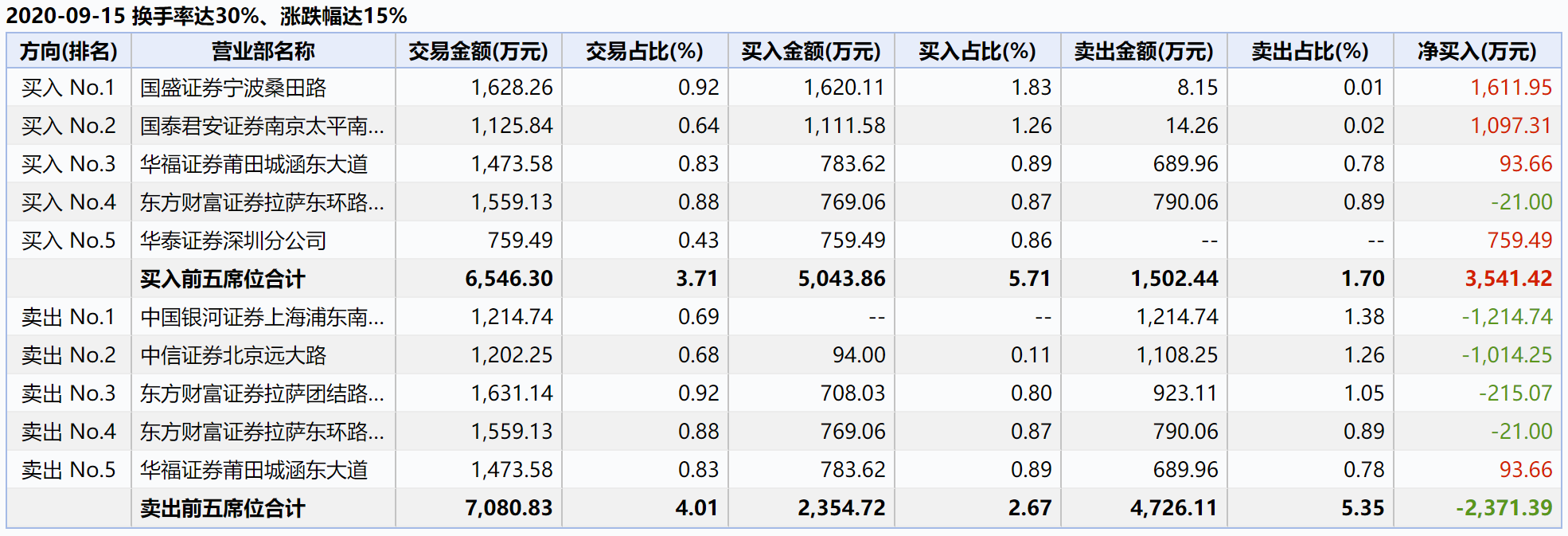Click the trade share total 4.01

697,508
